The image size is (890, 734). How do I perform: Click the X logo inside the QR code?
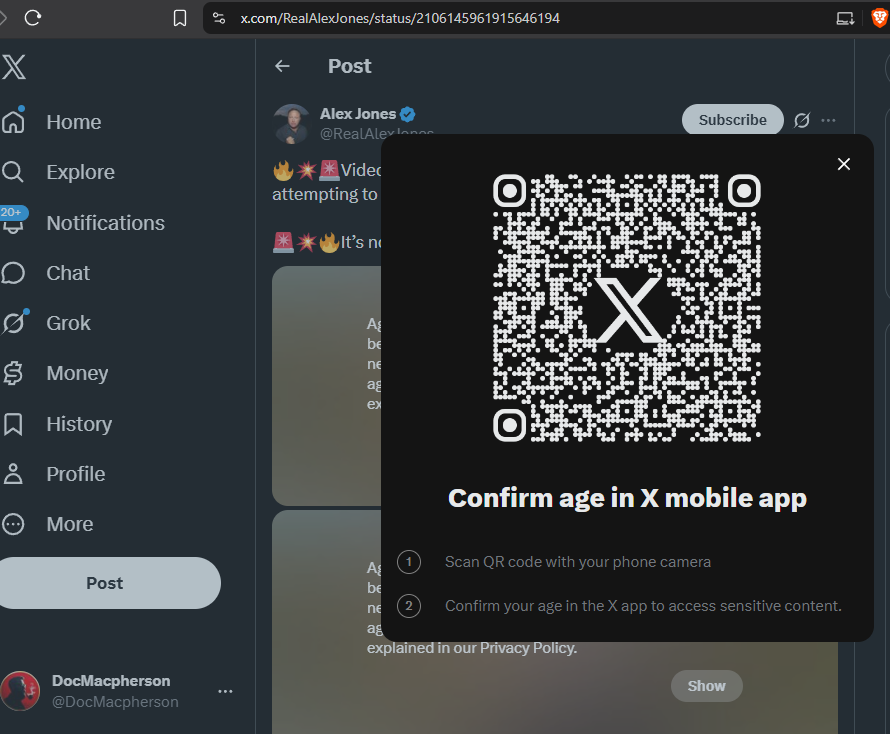tap(628, 310)
